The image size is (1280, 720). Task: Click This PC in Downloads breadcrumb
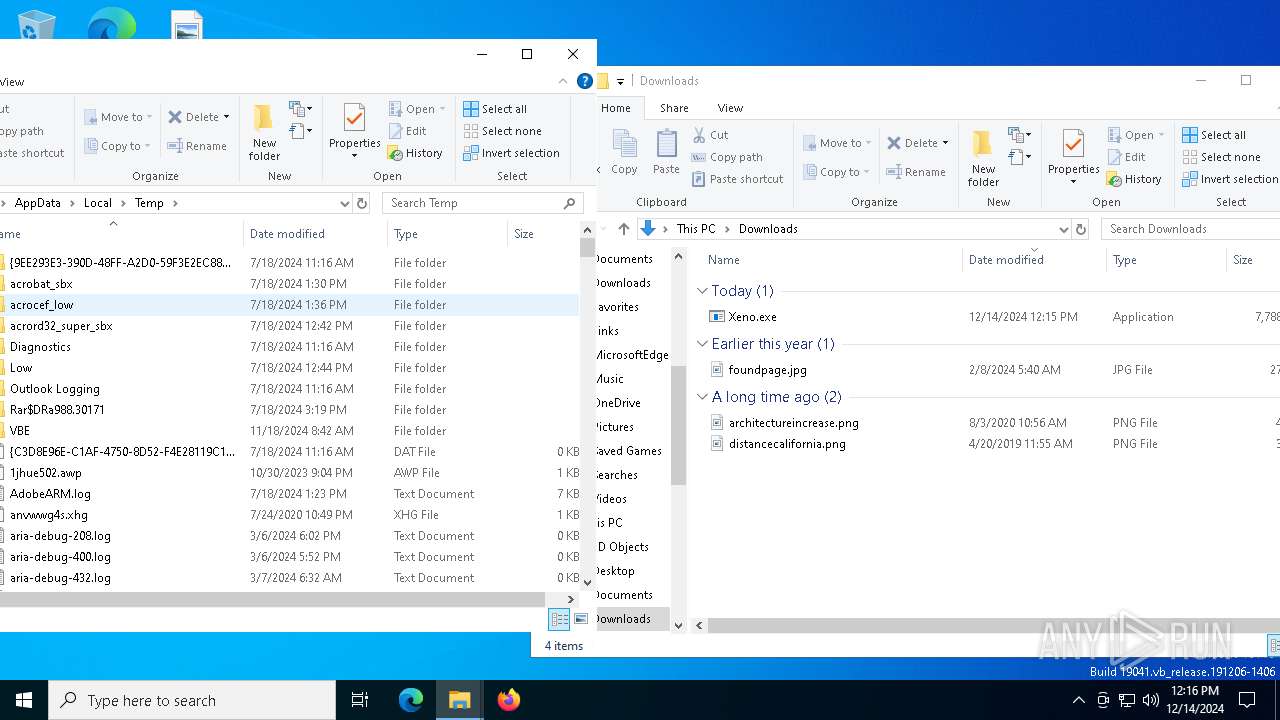click(696, 229)
